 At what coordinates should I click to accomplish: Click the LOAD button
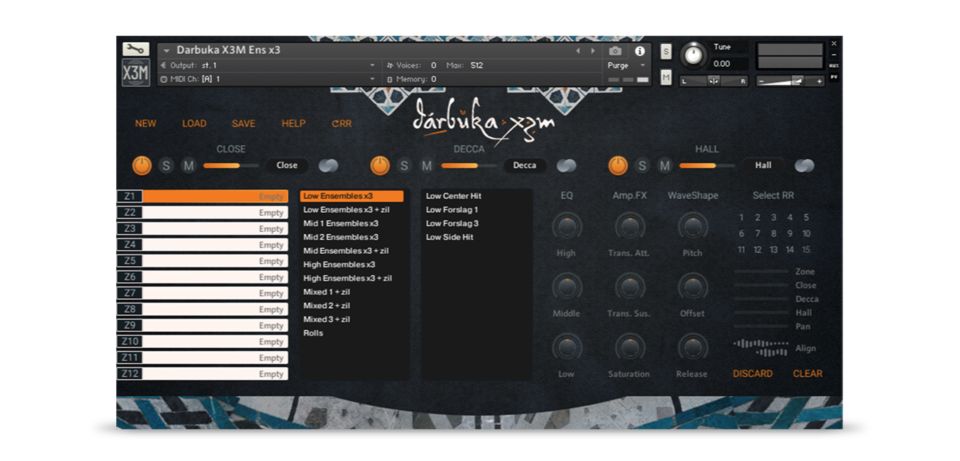pyautogui.click(x=194, y=124)
